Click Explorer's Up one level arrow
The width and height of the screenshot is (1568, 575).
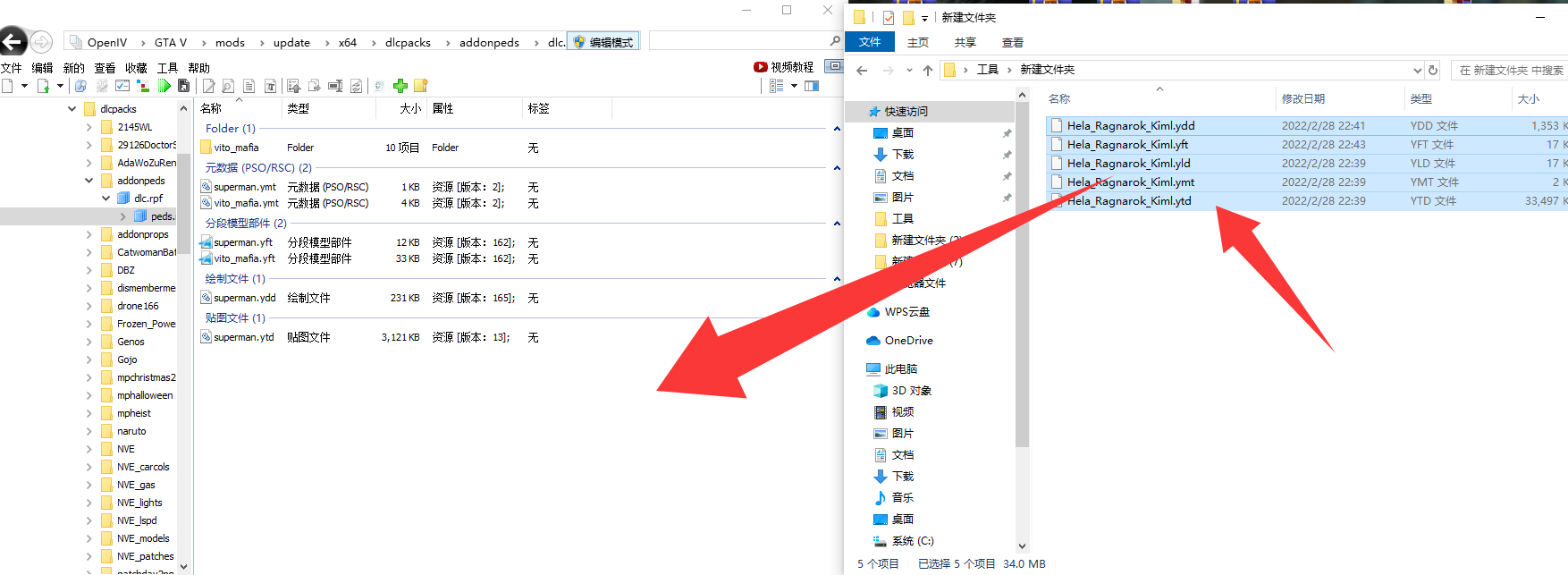[928, 70]
